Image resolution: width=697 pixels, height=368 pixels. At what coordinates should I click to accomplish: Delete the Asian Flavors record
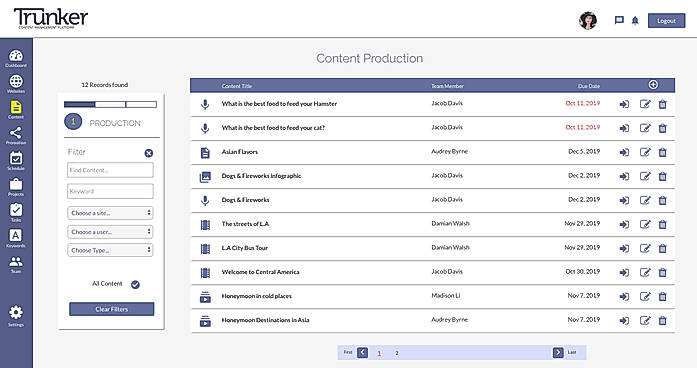coord(662,152)
